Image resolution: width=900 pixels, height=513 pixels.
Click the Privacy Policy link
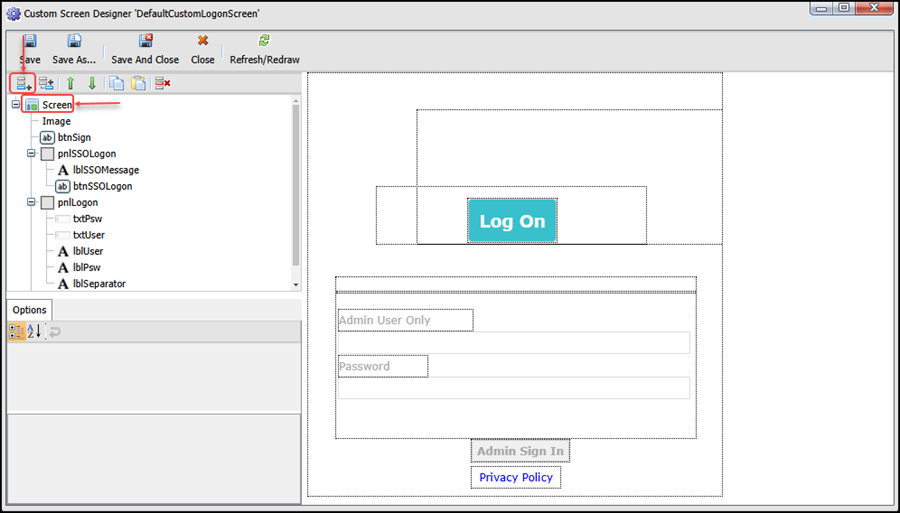(515, 477)
